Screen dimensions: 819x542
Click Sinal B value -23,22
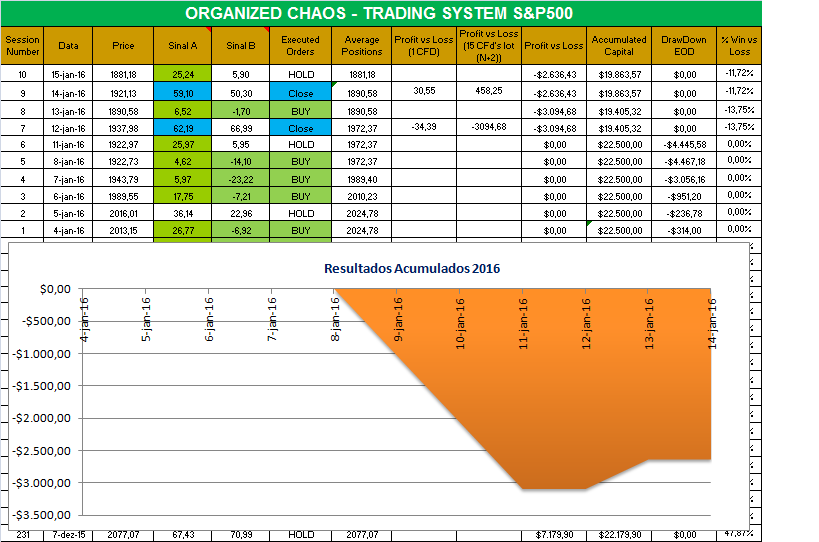point(240,179)
